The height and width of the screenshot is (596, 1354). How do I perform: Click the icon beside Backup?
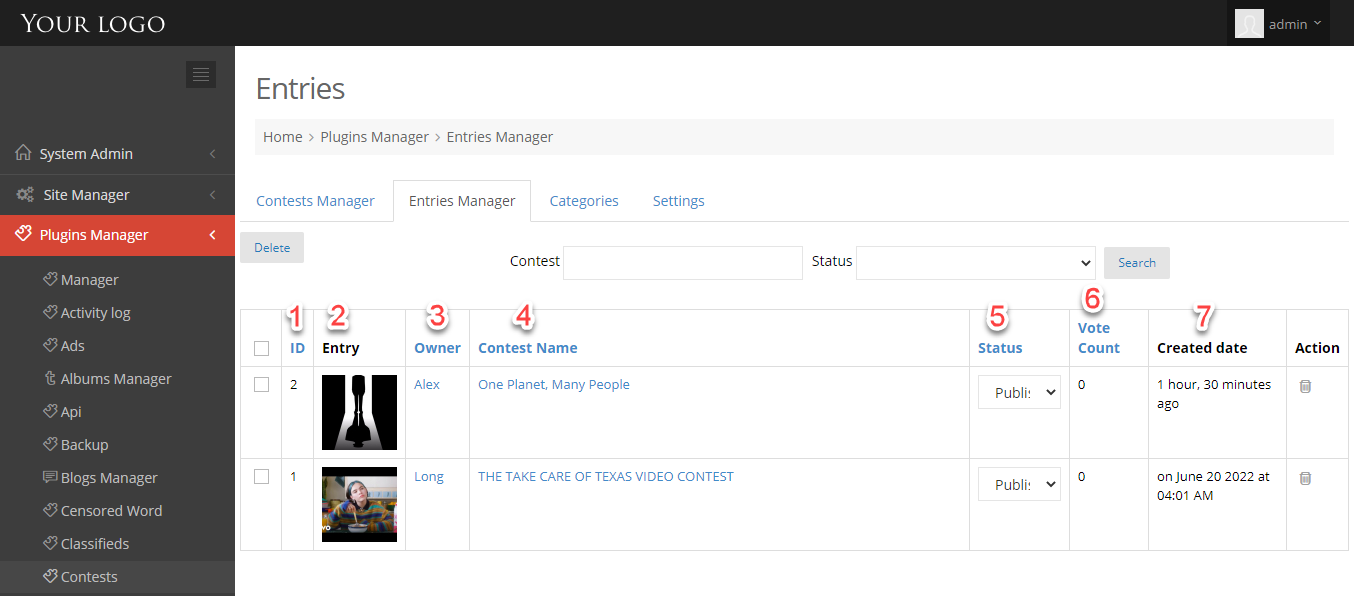pos(50,444)
